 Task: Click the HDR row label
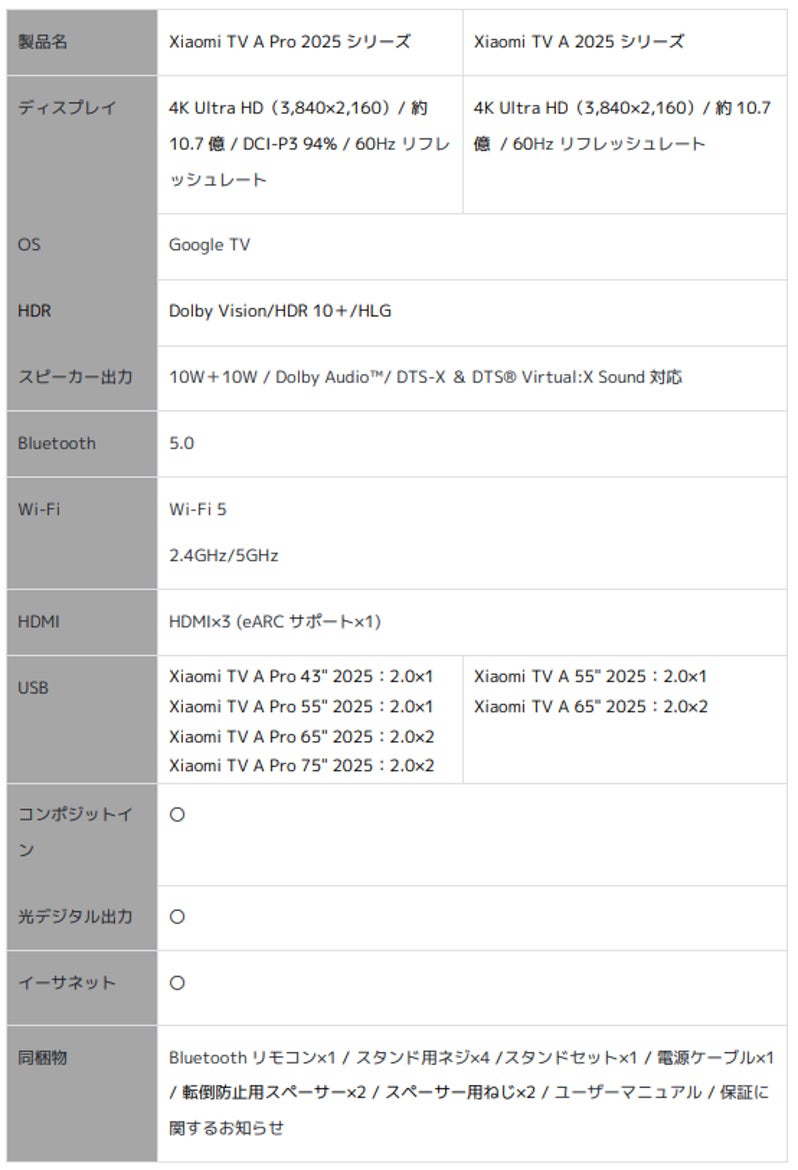pyautogui.click(x=34, y=311)
